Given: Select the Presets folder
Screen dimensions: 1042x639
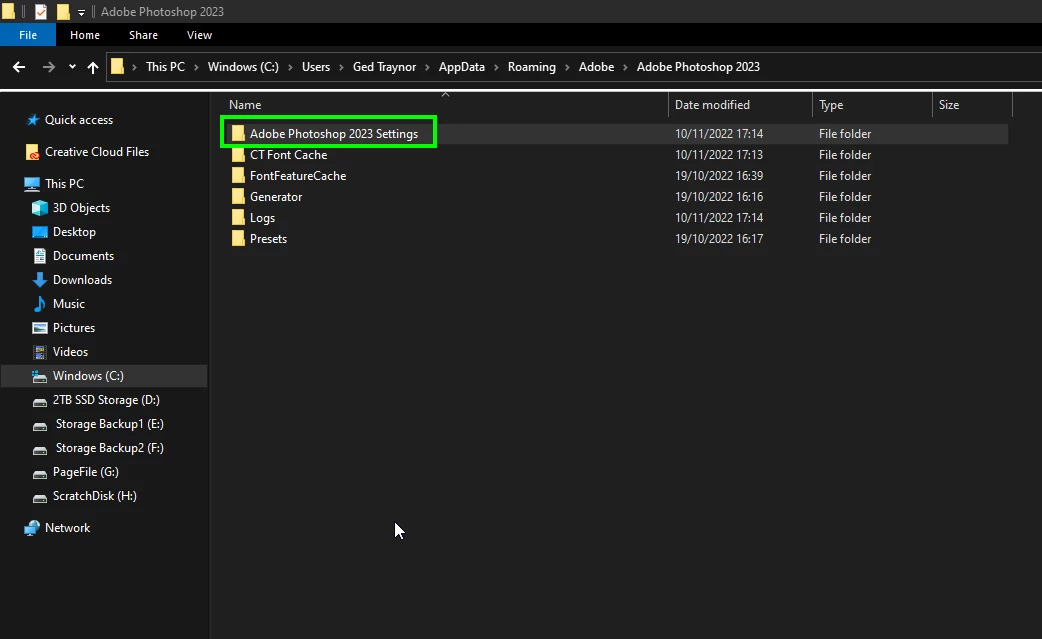Looking at the screenshot, I should (x=268, y=239).
